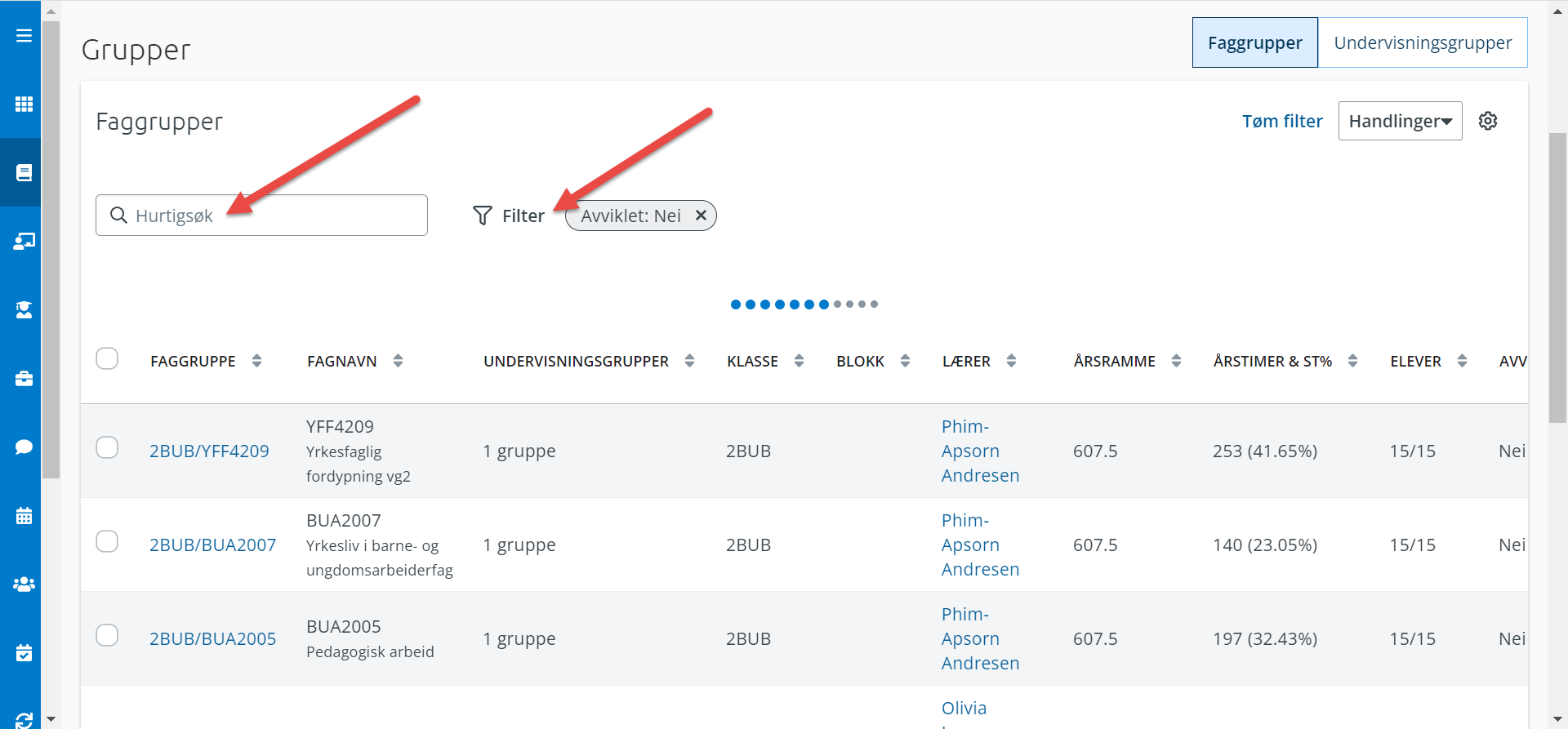
Task: Toggle the select-all checkbox in table header
Action: [x=107, y=358]
